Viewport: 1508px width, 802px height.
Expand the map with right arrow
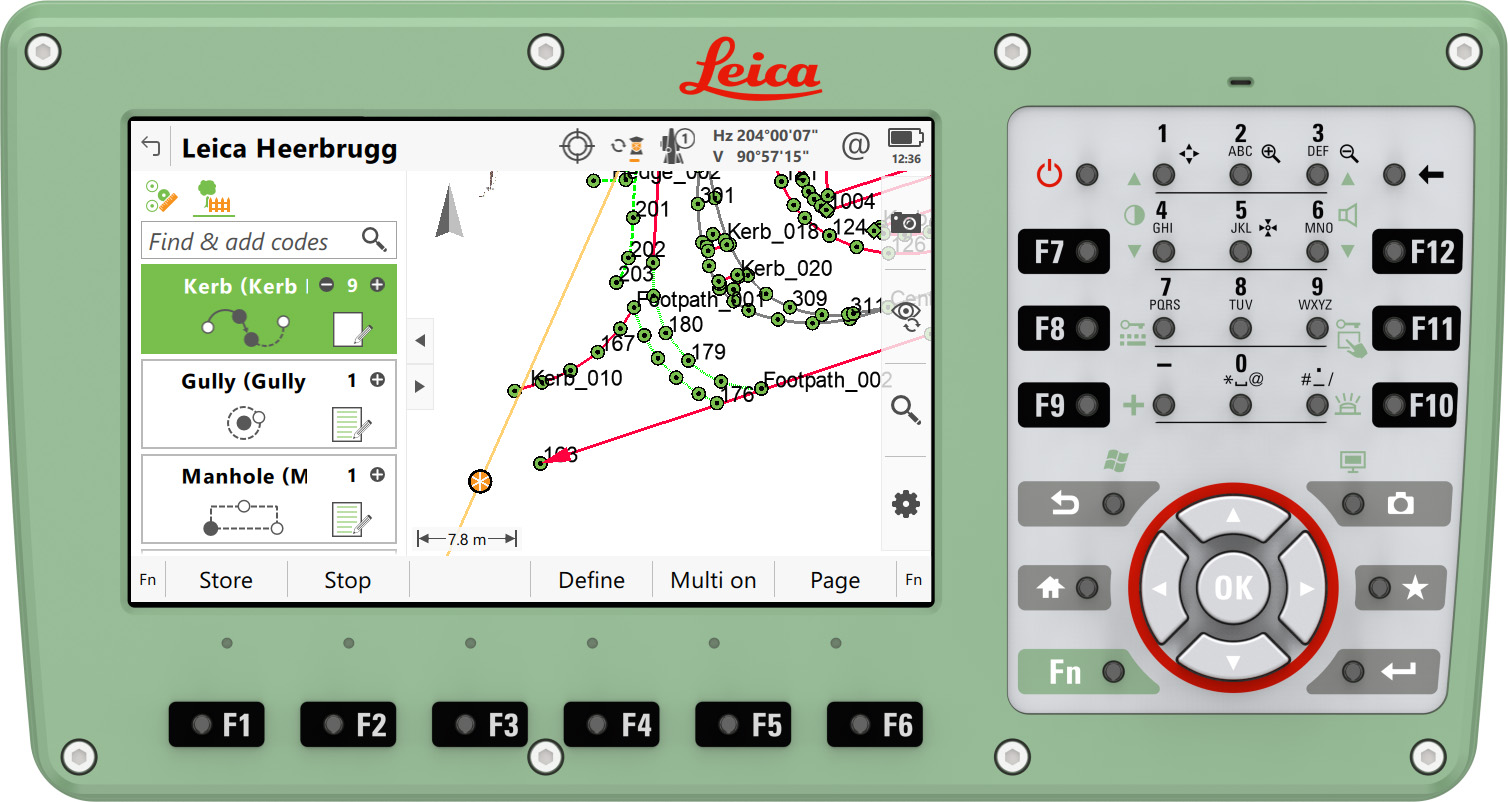click(419, 388)
